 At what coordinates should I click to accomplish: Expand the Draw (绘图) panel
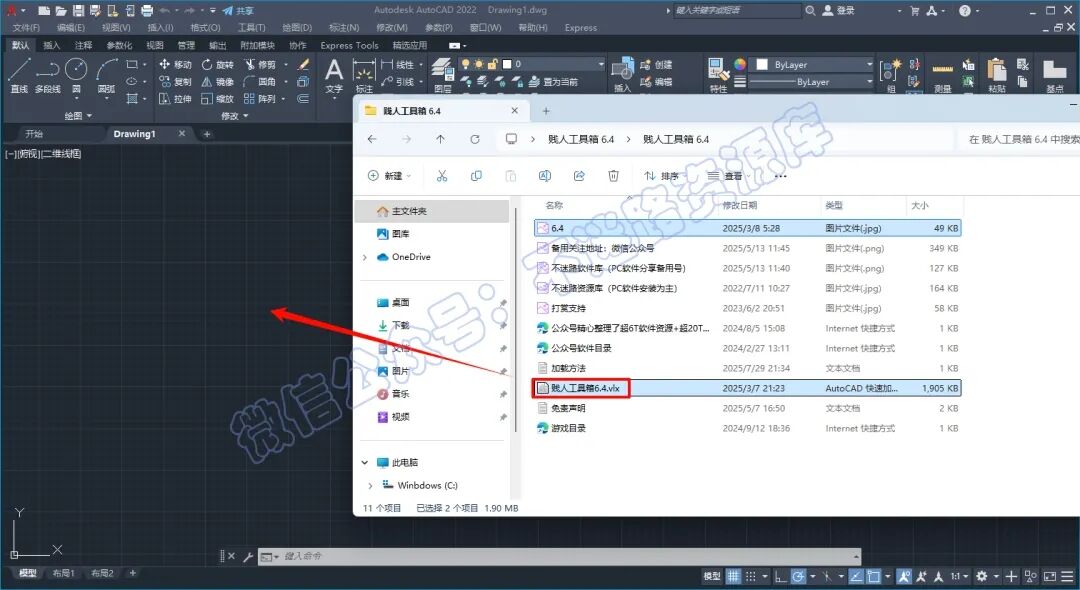78,116
